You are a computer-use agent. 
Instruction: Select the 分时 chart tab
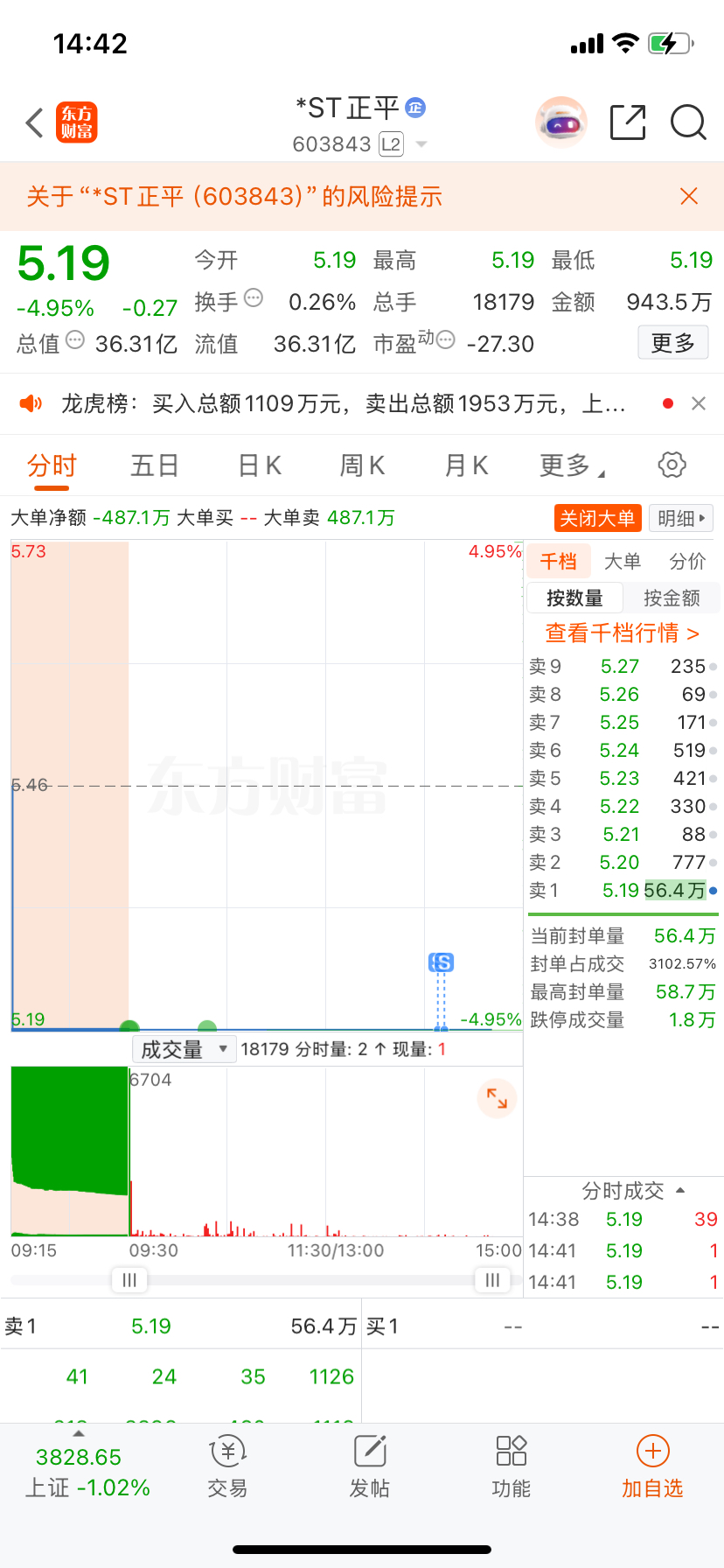coord(52,465)
